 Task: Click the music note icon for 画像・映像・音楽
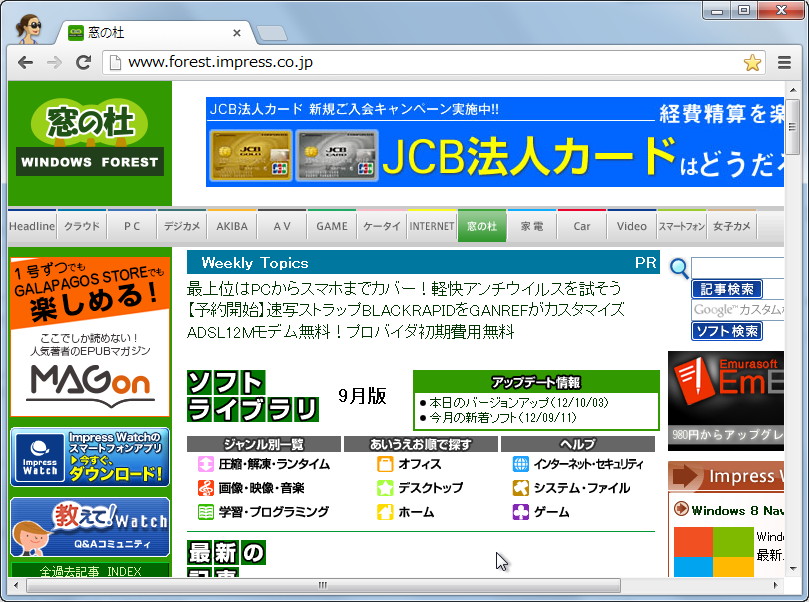point(204,488)
